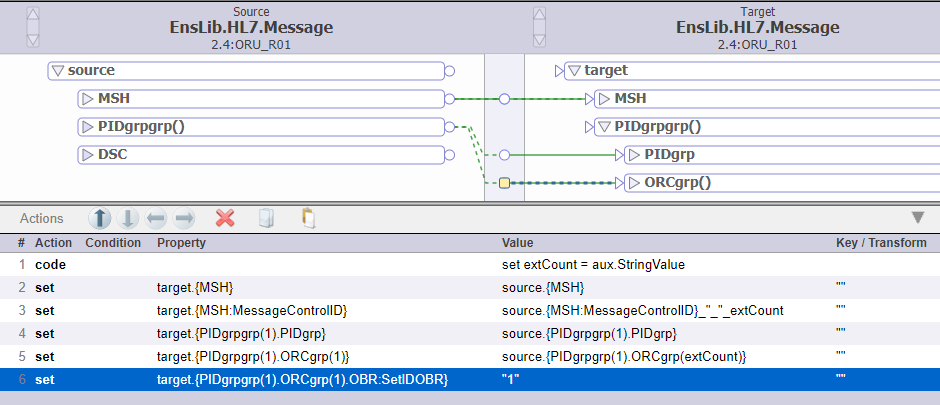Image resolution: width=940 pixels, height=405 pixels.
Task: Expand the target ORCgrp() node
Action: [633, 183]
